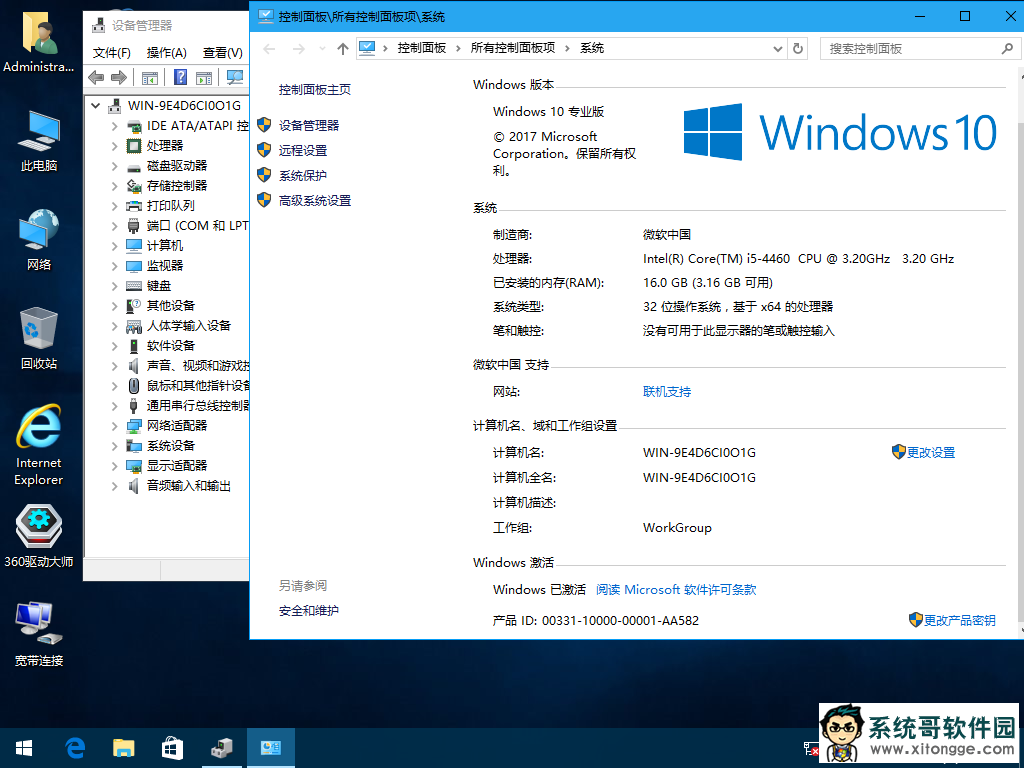Click the back arrow in System window
This screenshot has width=1024, height=768.
point(269,48)
